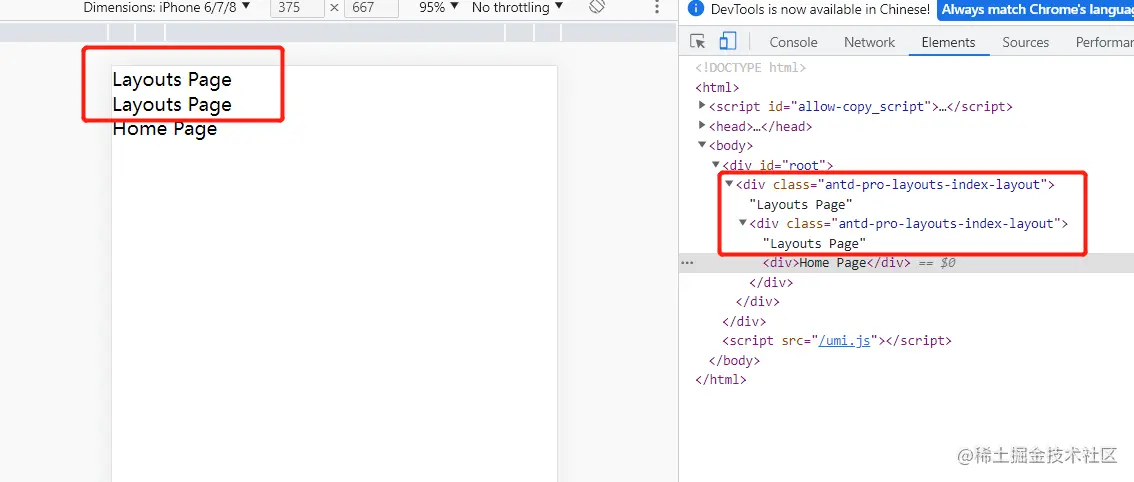
Task: Activate the inspect element picker icon
Action: click(x=698, y=41)
